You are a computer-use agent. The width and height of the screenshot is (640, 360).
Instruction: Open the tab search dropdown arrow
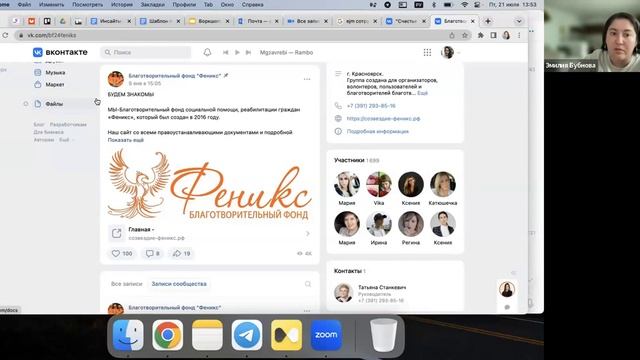(519, 21)
